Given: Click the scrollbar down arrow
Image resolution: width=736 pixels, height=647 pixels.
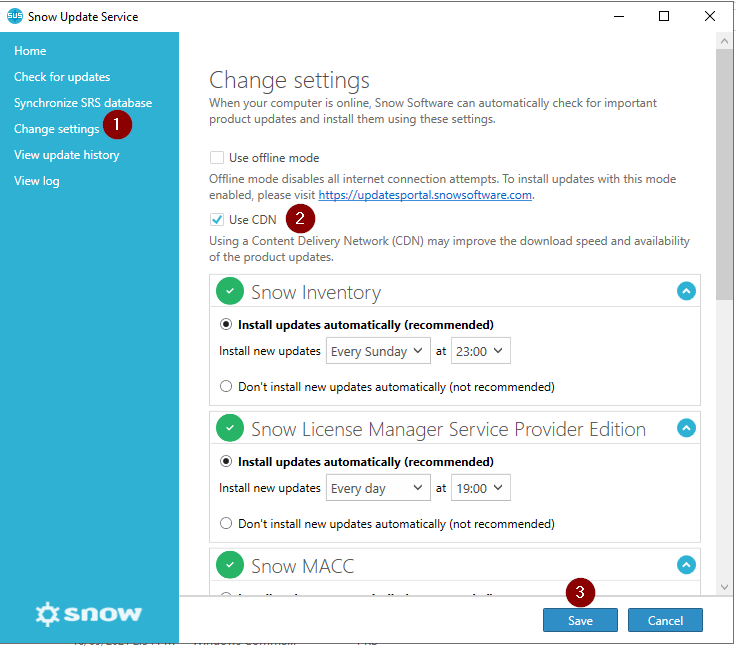Looking at the screenshot, I should [x=724, y=587].
